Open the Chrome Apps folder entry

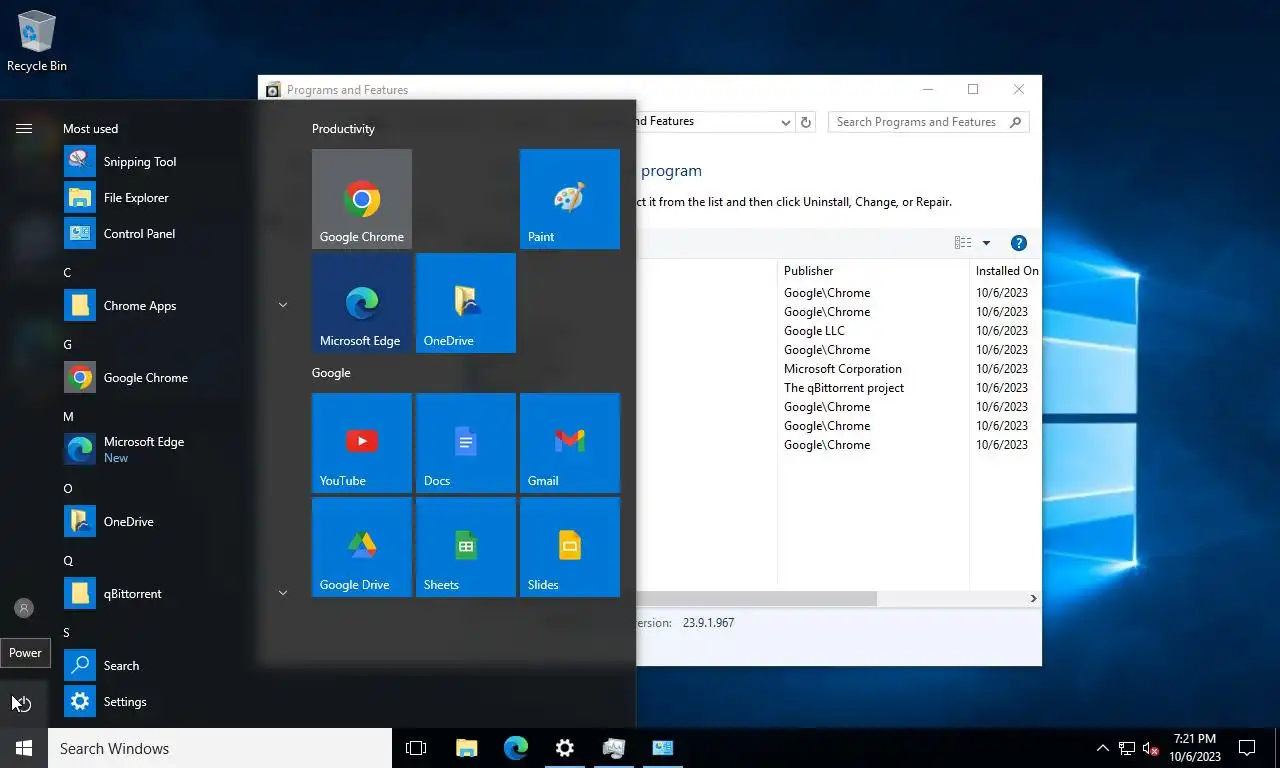[x=175, y=306]
